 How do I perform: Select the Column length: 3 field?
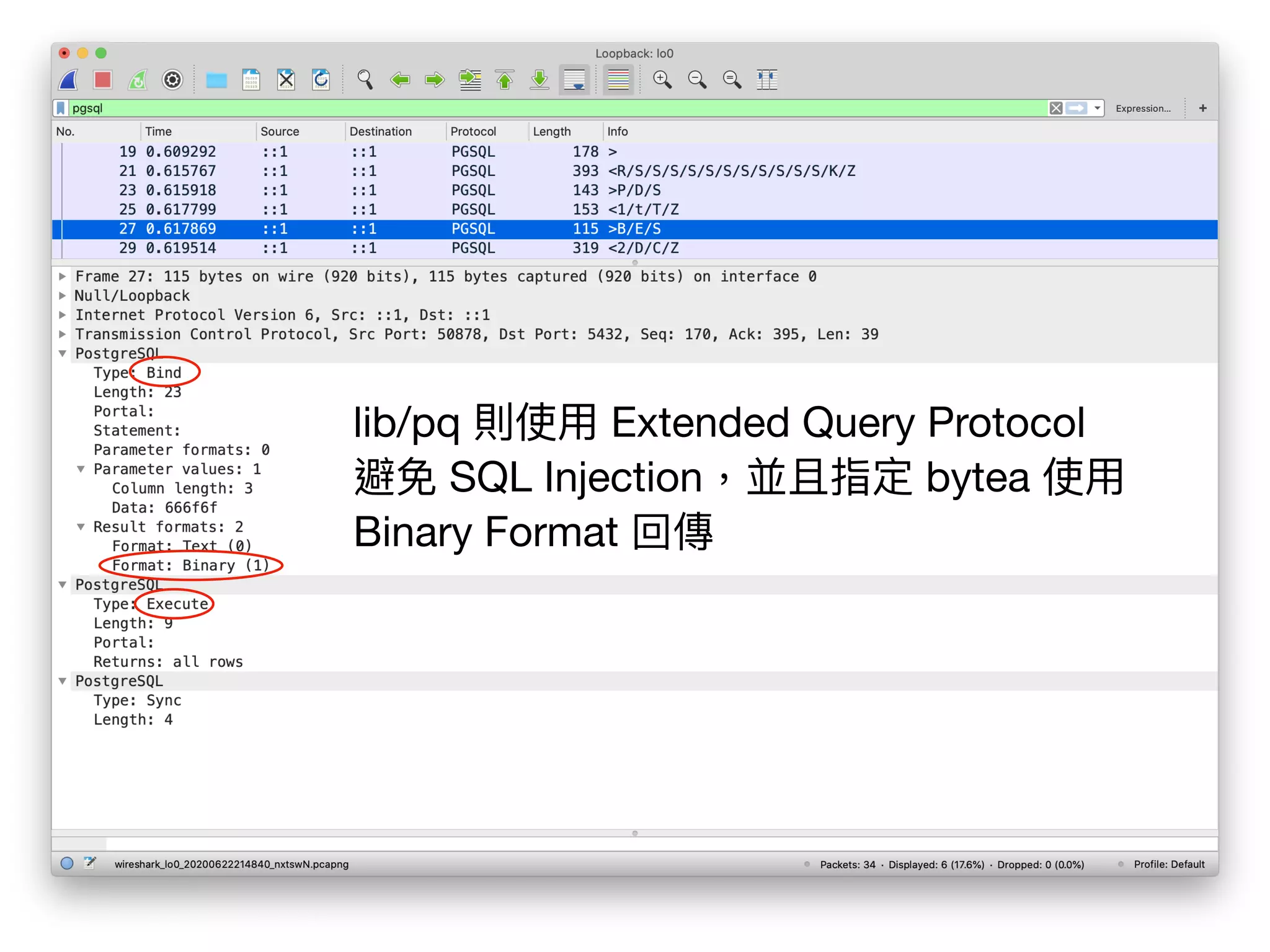click(182, 488)
